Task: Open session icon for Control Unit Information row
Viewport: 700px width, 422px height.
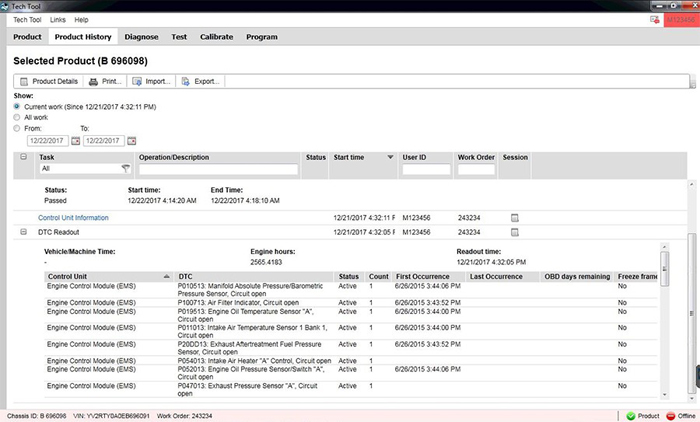Action: tap(515, 218)
